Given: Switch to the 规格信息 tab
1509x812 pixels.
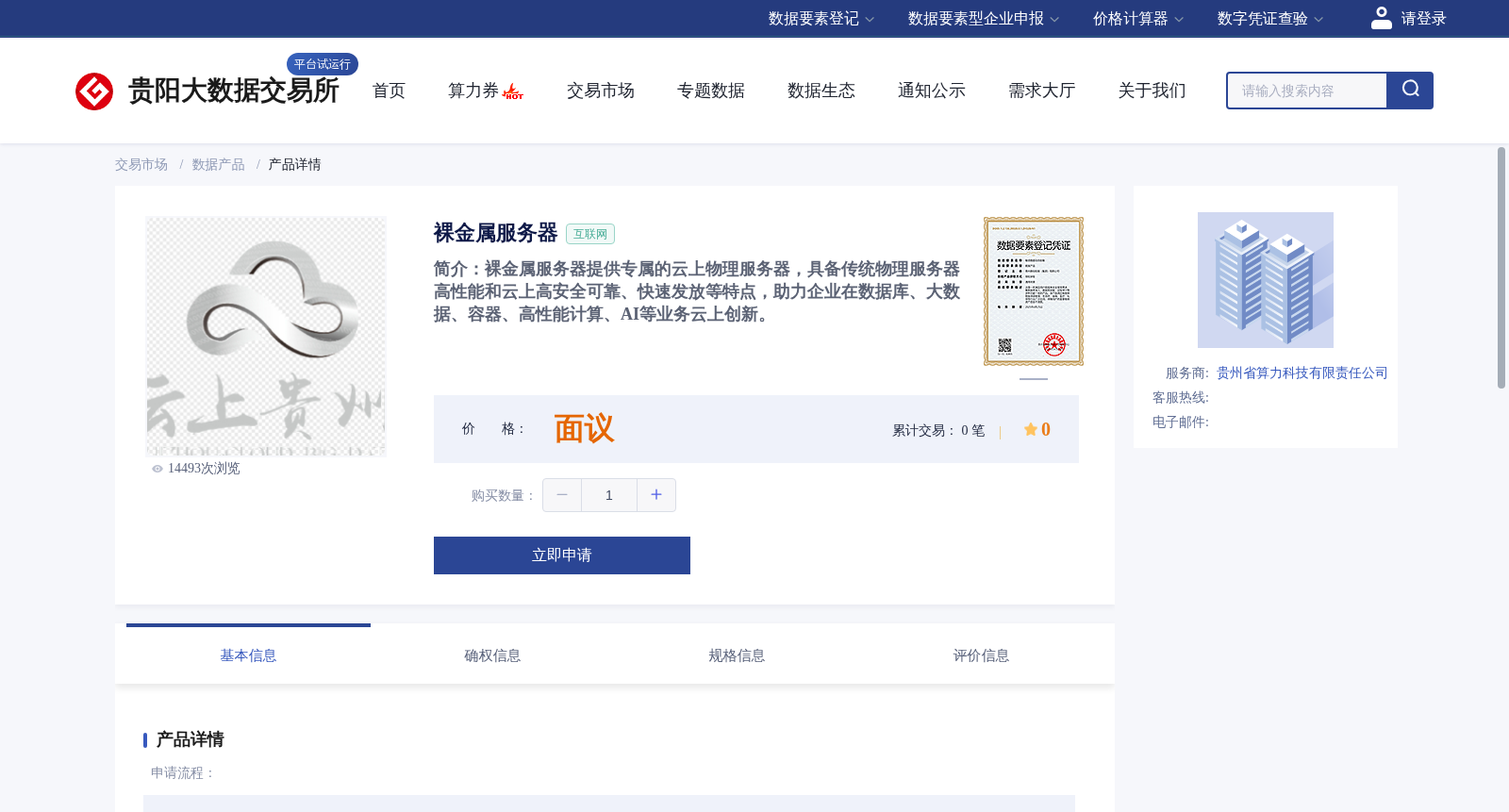Looking at the screenshot, I should [737, 655].
